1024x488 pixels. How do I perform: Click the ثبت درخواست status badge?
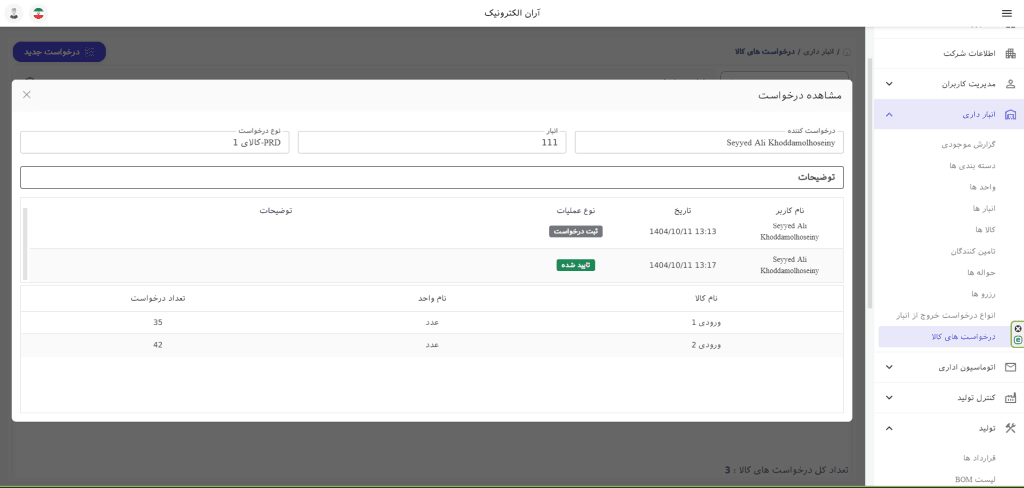pos(576,231)
